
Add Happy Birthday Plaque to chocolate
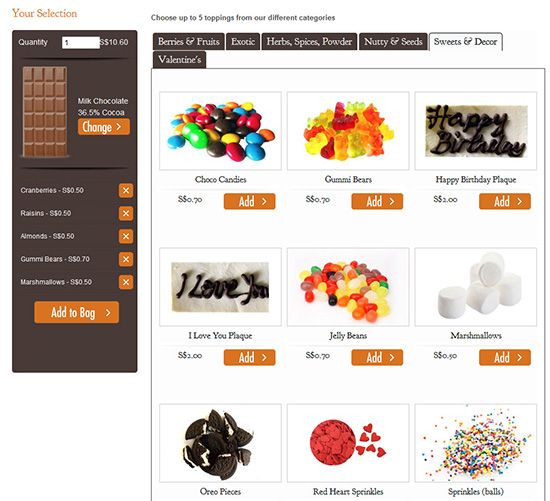(x=505, y=201)
